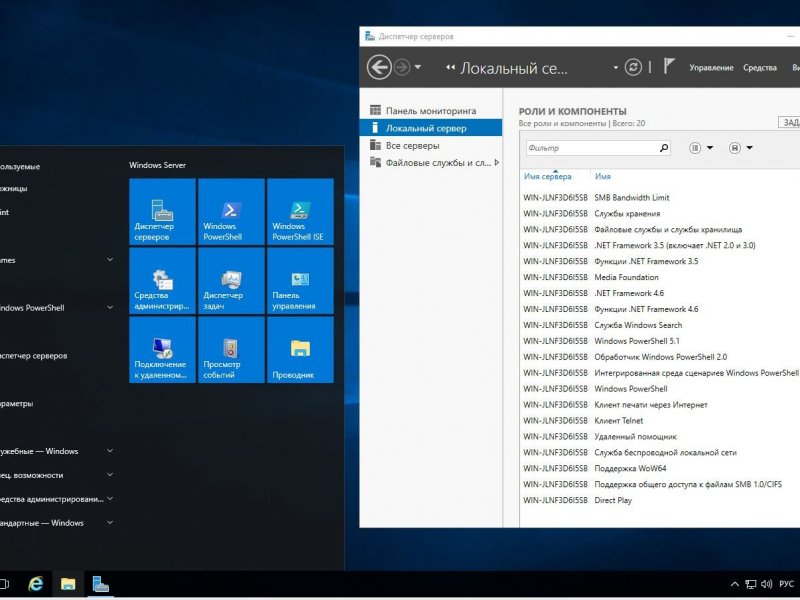Expand the Файловые службы sidebar arrow
The image size is (800, 600).
497,163
